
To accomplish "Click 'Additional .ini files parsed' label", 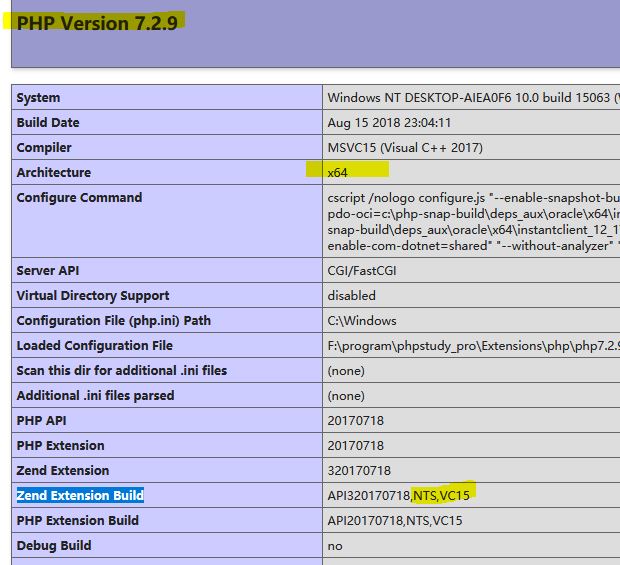I will (x=95, y=395).
